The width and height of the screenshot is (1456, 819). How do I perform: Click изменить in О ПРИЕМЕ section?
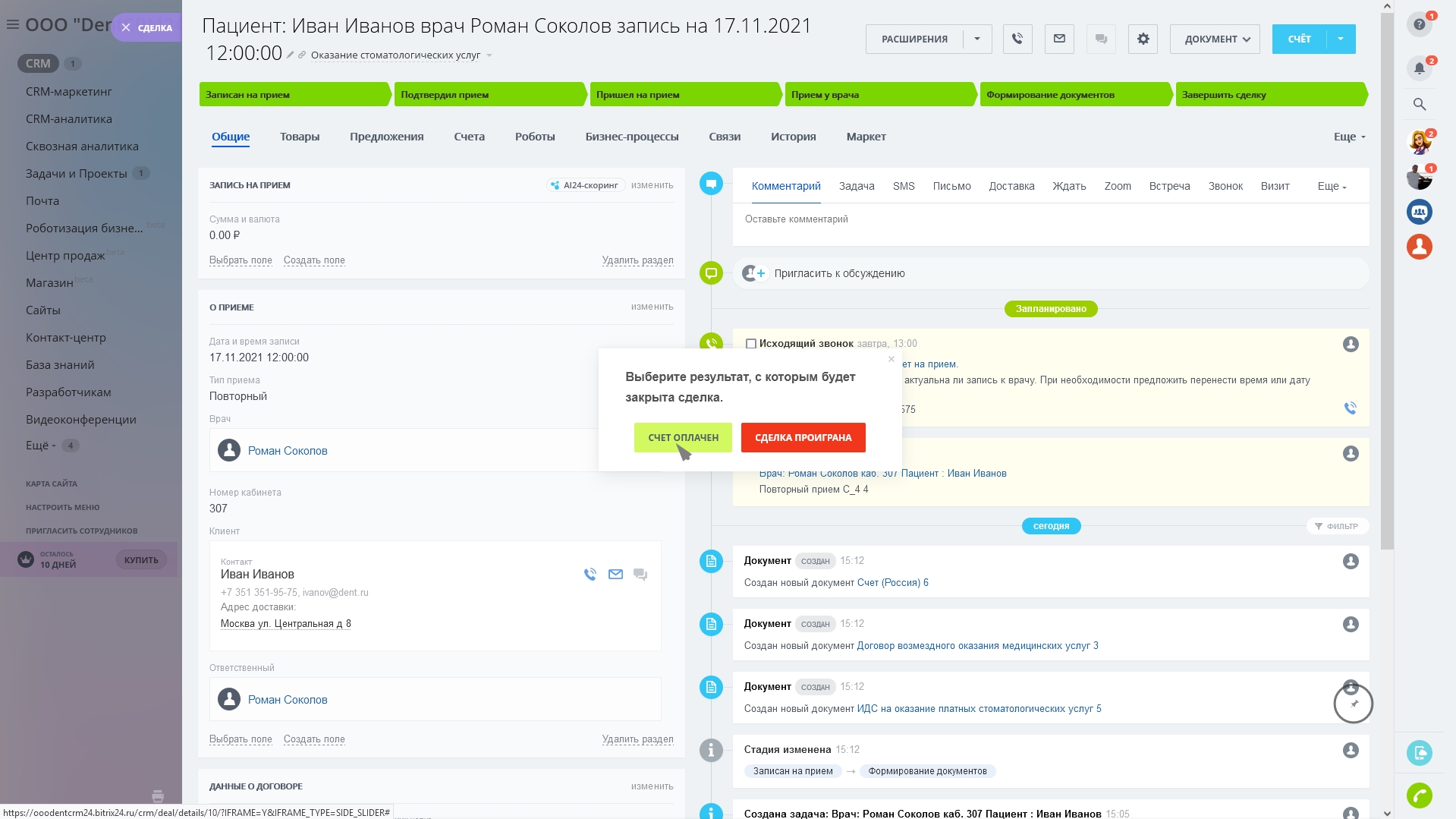pyautogui.click(x=652, y=307)
